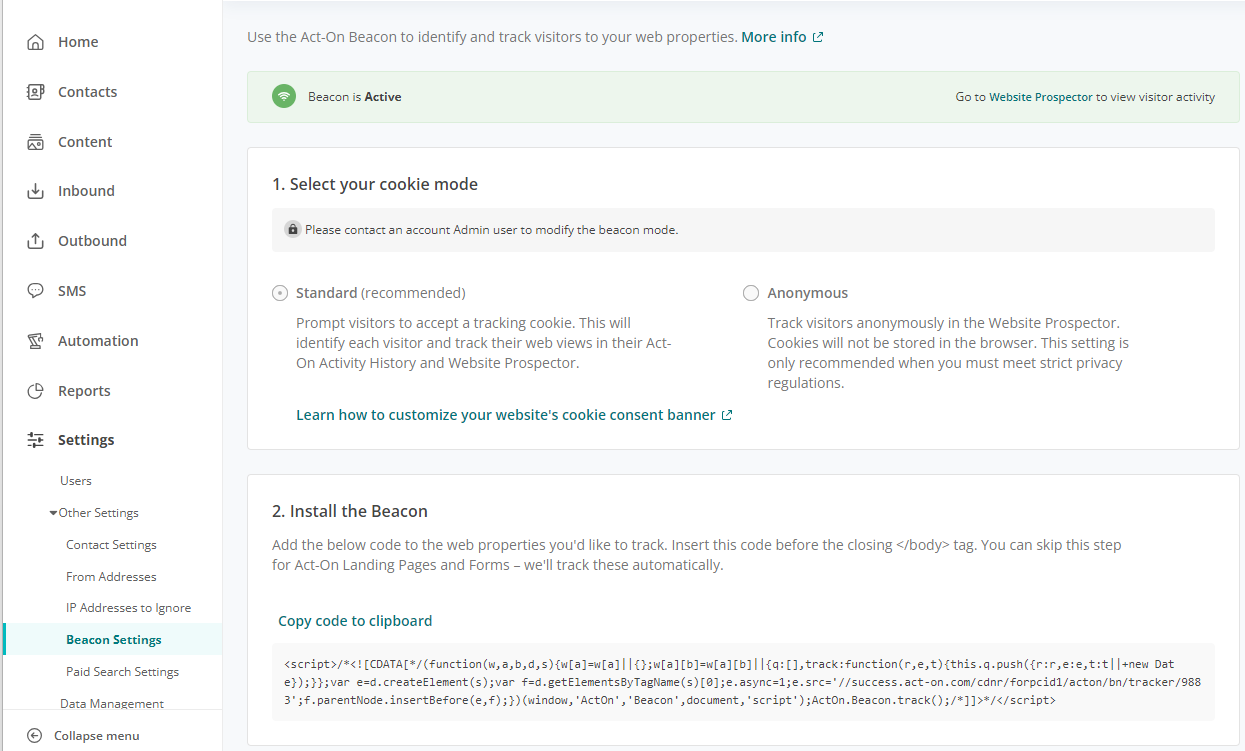Open Contact Settings in sidebar
The image size is (1245, 751).
coord(111,545)
